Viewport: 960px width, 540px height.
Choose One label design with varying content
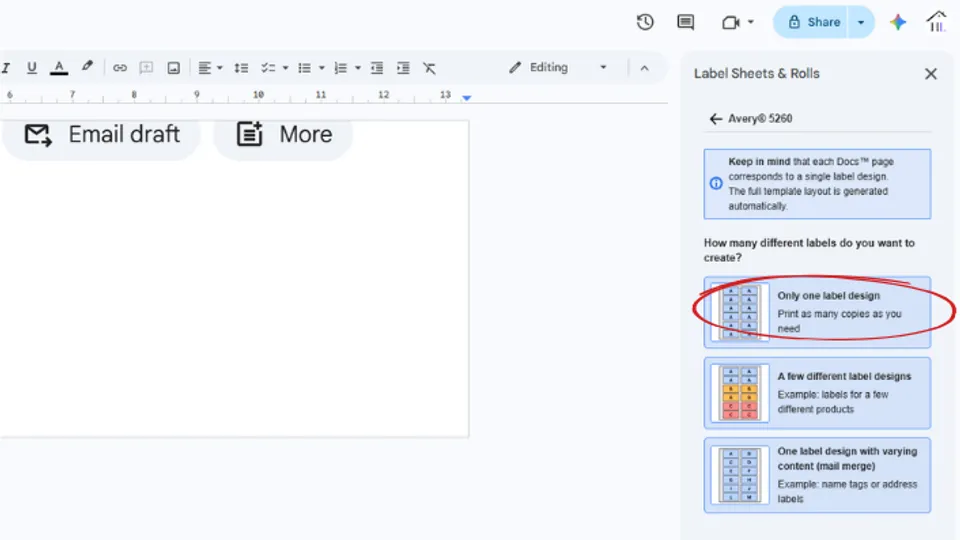817,474
